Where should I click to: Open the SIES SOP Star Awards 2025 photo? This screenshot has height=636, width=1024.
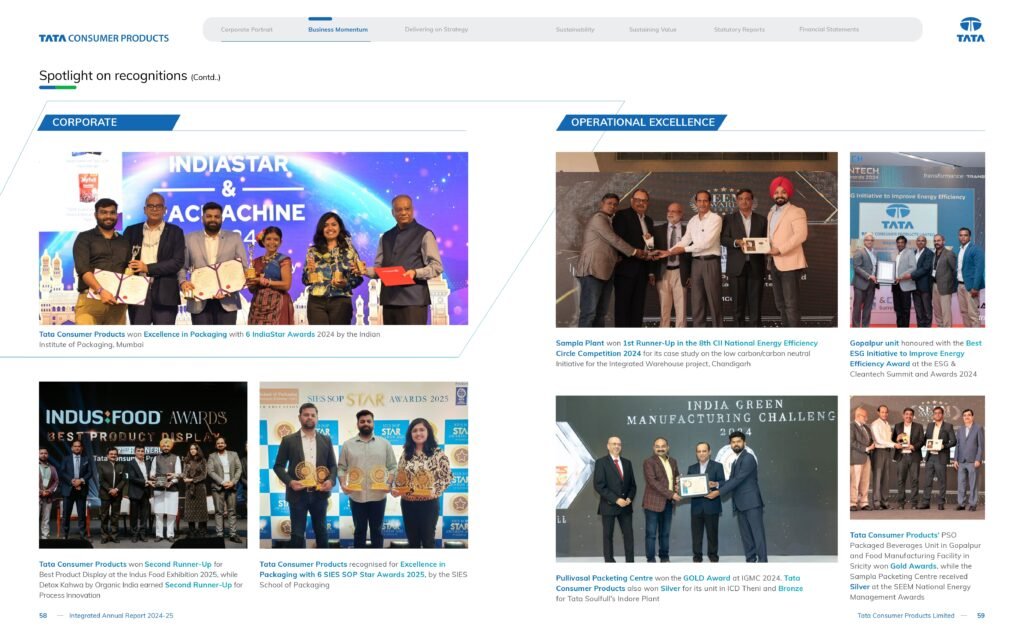(364, 465)
